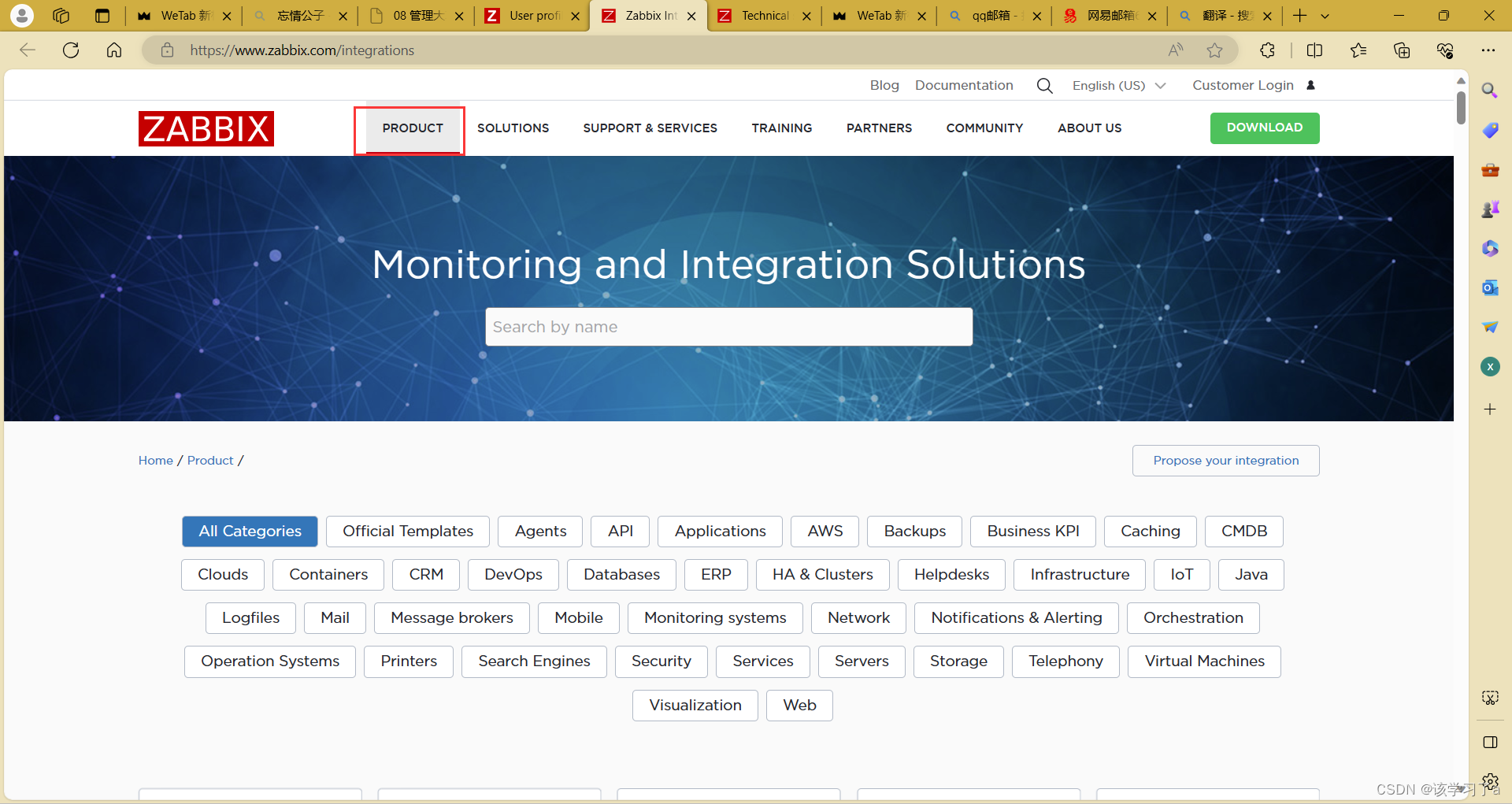Open the COMMUNITY menu
1512x804 pixels.
tap(984, 128)
